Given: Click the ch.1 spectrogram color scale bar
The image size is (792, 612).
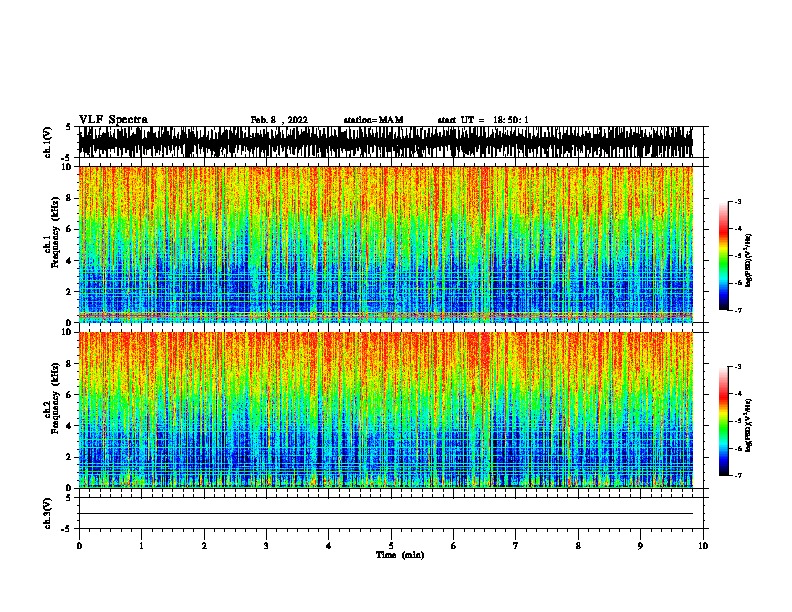Looking at the screenshot, I should pyautogui.click(x=724, y=256).
